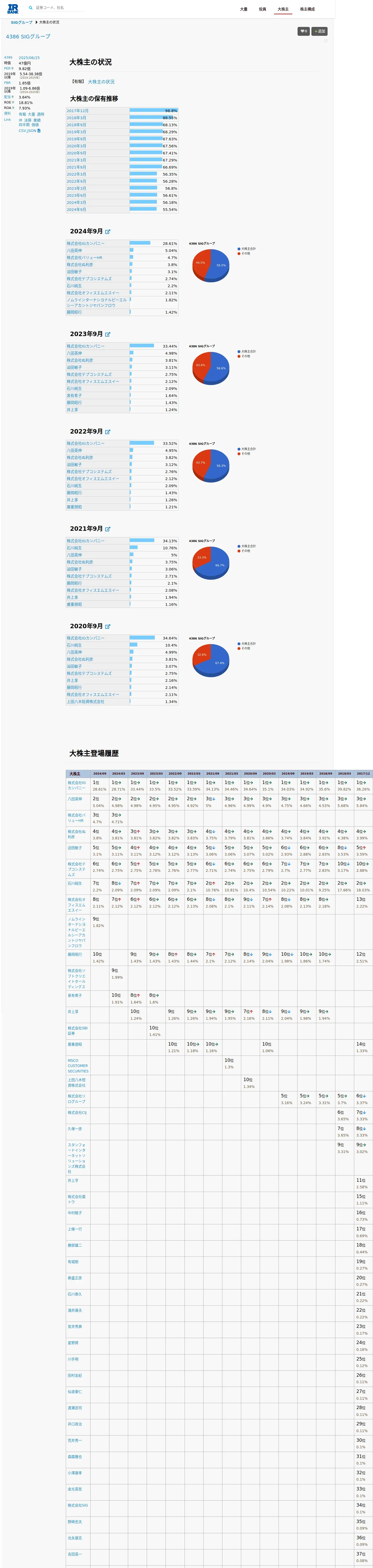
Task: Open the 決算 link in sidebar
Action: (27, 120)
